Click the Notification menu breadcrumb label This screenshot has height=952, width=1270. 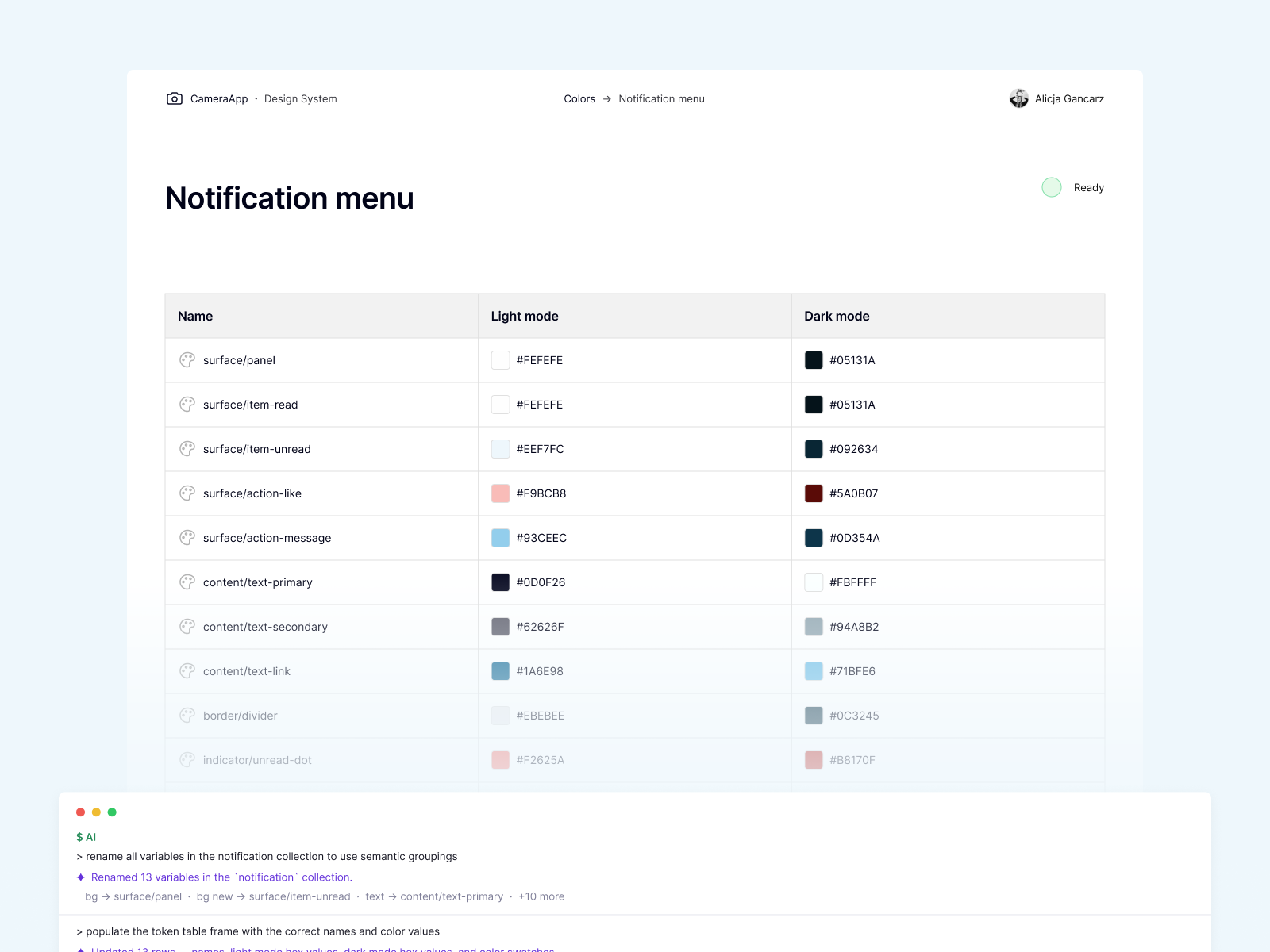[661, 98]
